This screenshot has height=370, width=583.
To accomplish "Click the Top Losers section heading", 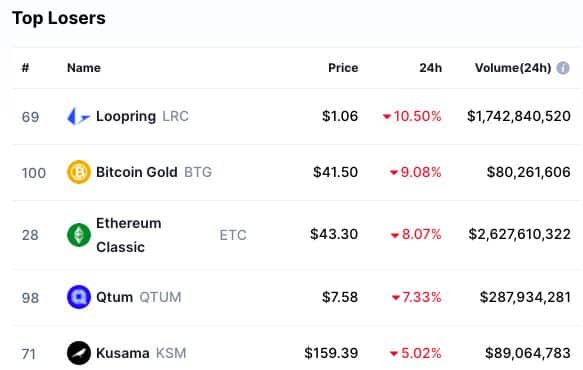I will coord(59,18).
